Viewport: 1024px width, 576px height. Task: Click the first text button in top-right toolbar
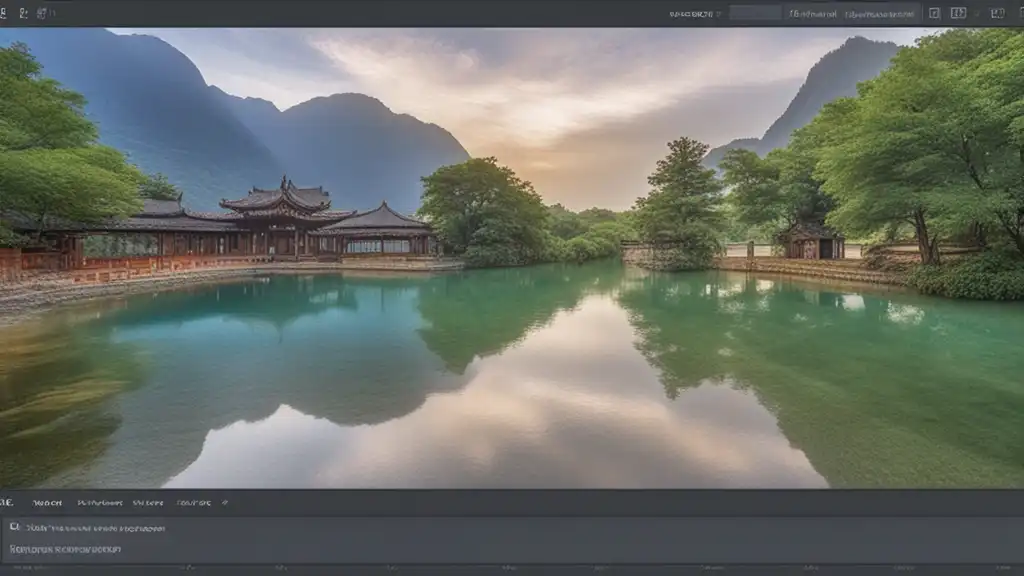coord(812,14)
